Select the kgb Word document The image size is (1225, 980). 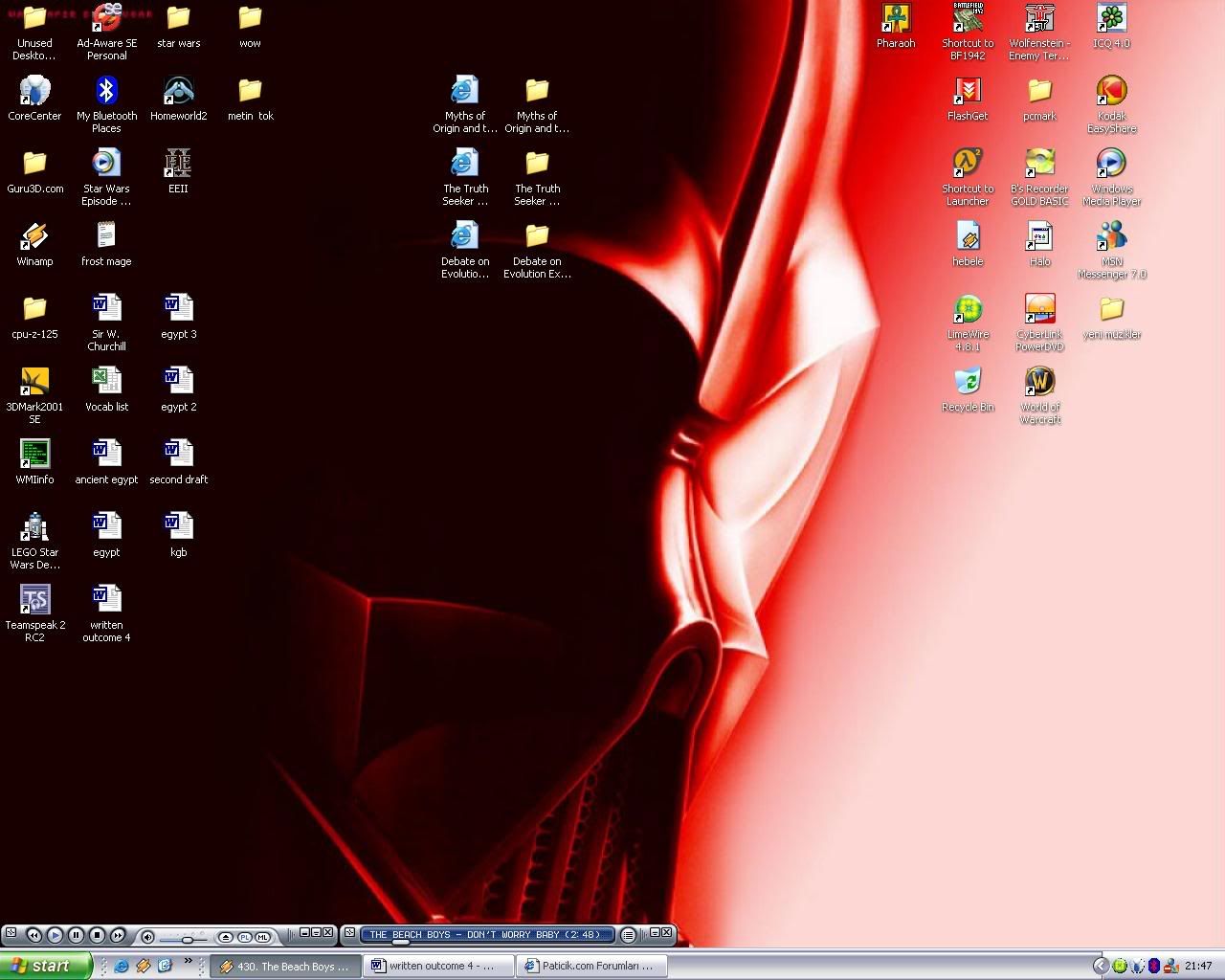178,535
